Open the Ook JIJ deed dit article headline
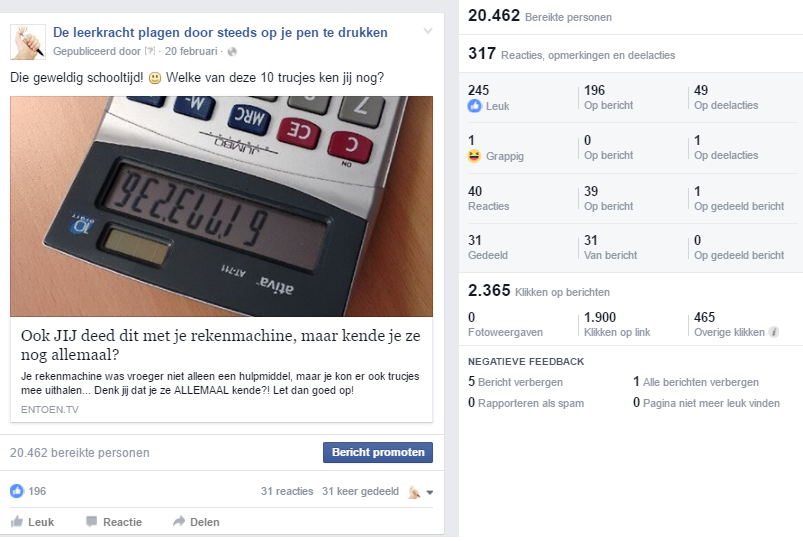The image size is (803, 541). [x=221, y=345]
